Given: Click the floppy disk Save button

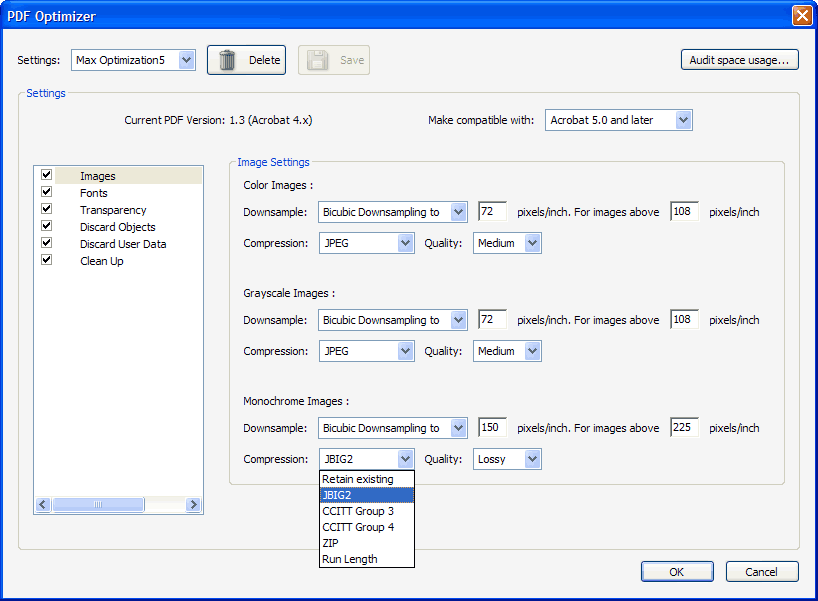Looking at the screenshot, I should tap(334, 60).
